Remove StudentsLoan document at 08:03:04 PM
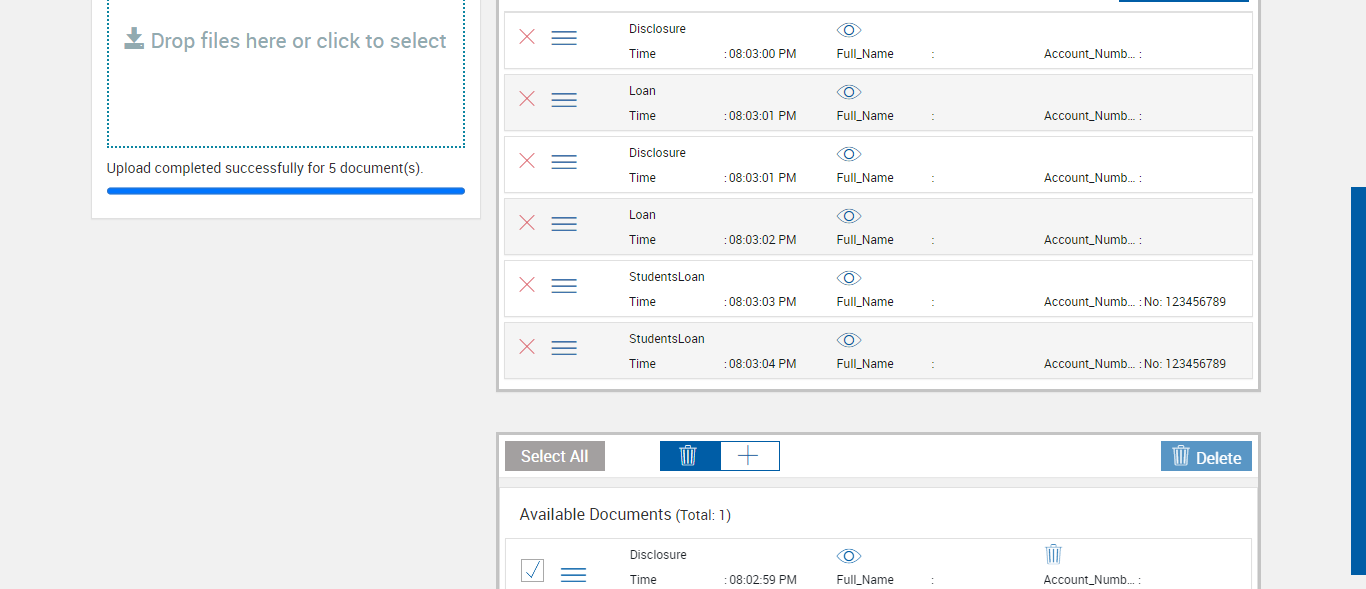 click(527, 347)
